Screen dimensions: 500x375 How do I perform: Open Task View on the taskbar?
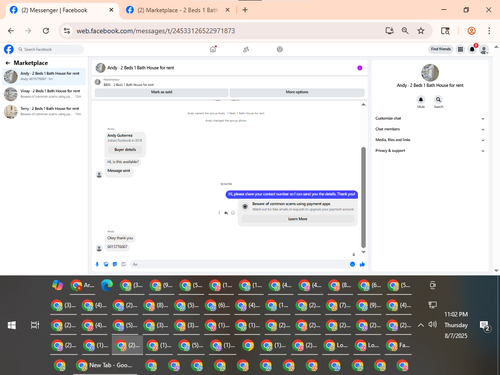point(35,325)
